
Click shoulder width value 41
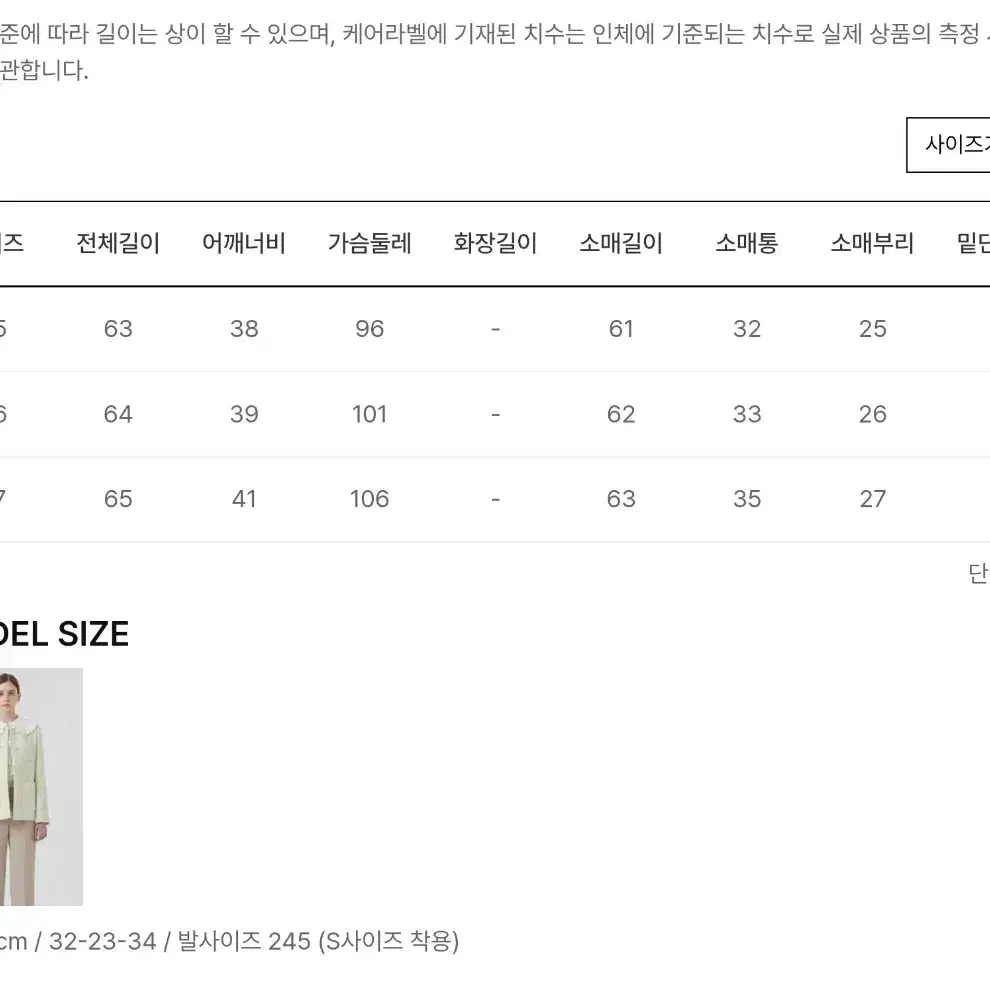[244, 499]
